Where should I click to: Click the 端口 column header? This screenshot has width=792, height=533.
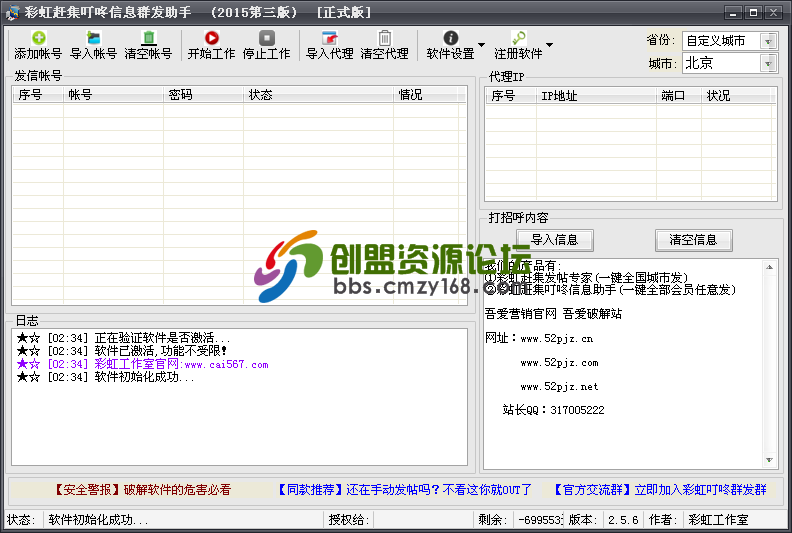[x=679, y=95]
